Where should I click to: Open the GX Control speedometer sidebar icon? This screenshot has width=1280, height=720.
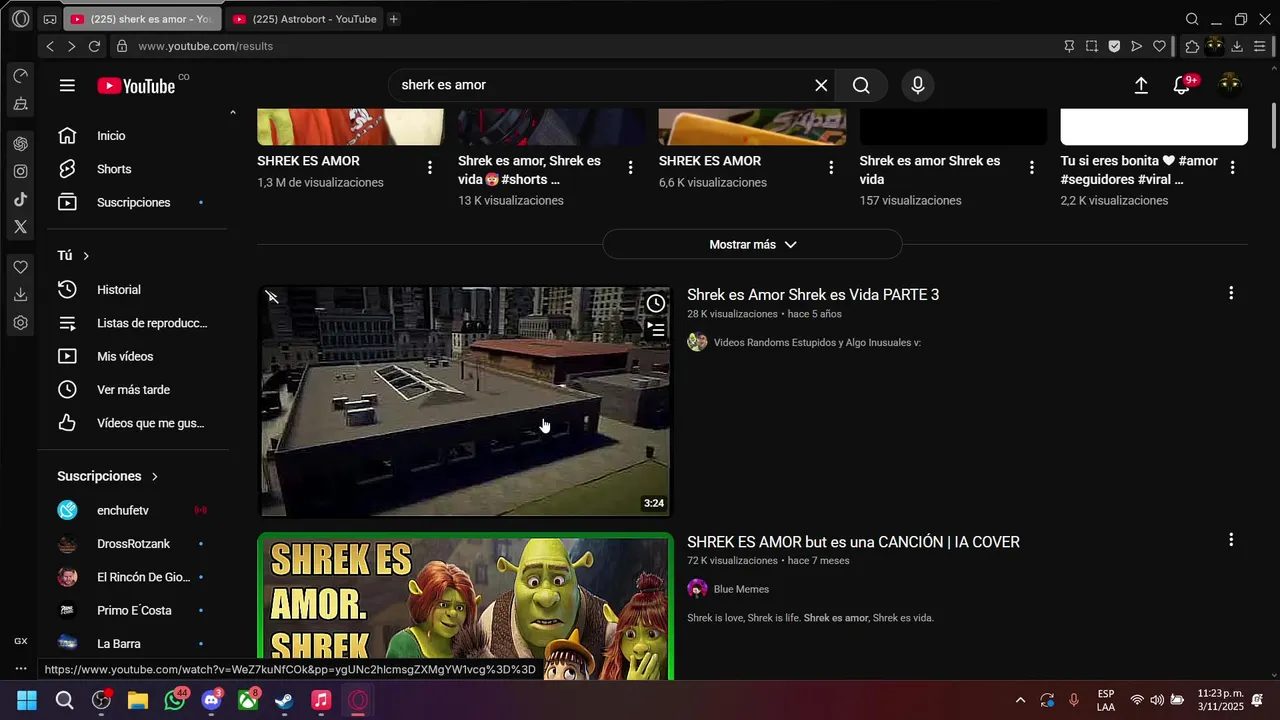tap(20, 76)
